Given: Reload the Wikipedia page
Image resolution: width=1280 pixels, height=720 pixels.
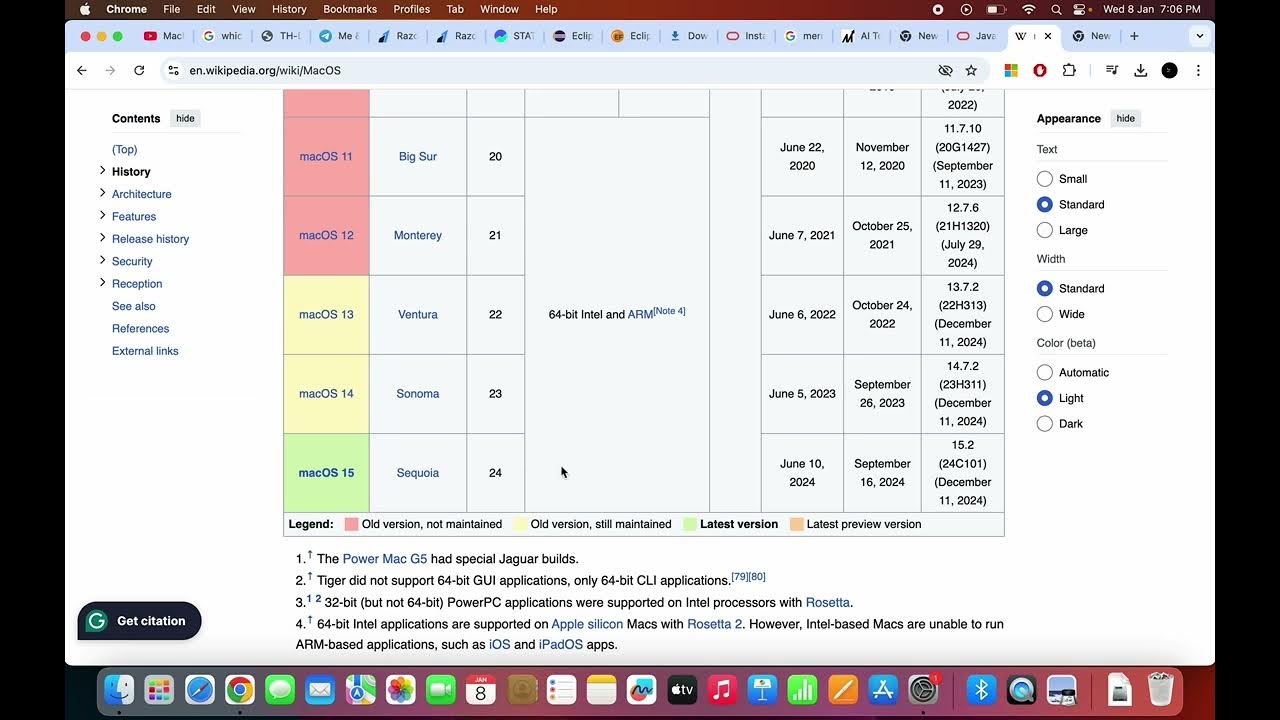Looking at the screenshot, I should point(139,70).
